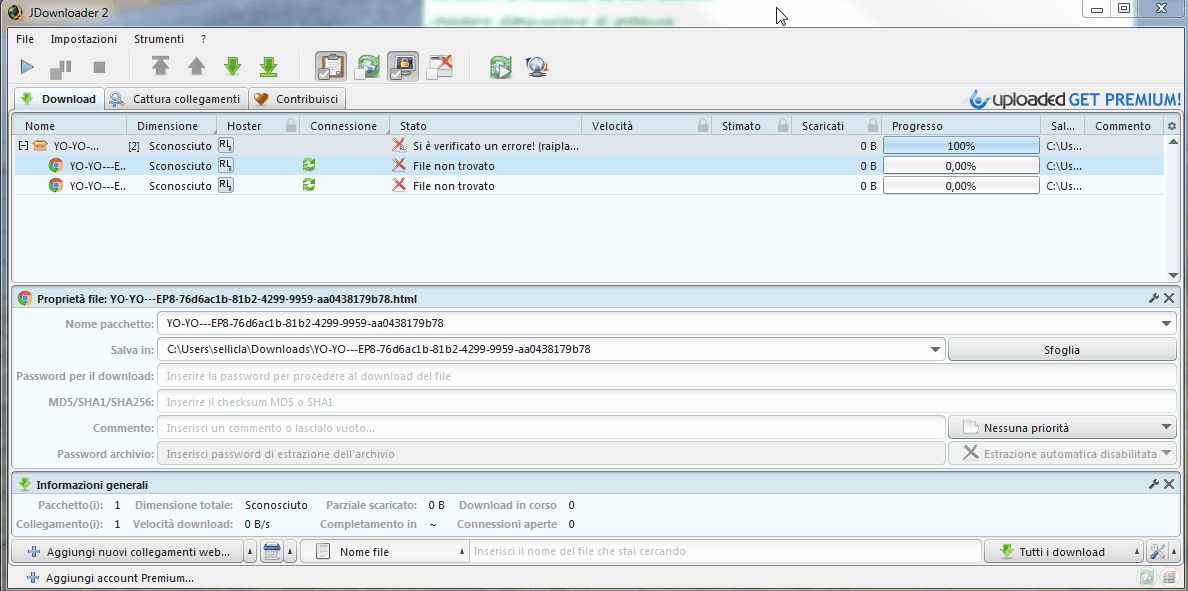Screen dimensions: 1188x591
Task: Focus the Commento input field
Action: pos(552,428)
